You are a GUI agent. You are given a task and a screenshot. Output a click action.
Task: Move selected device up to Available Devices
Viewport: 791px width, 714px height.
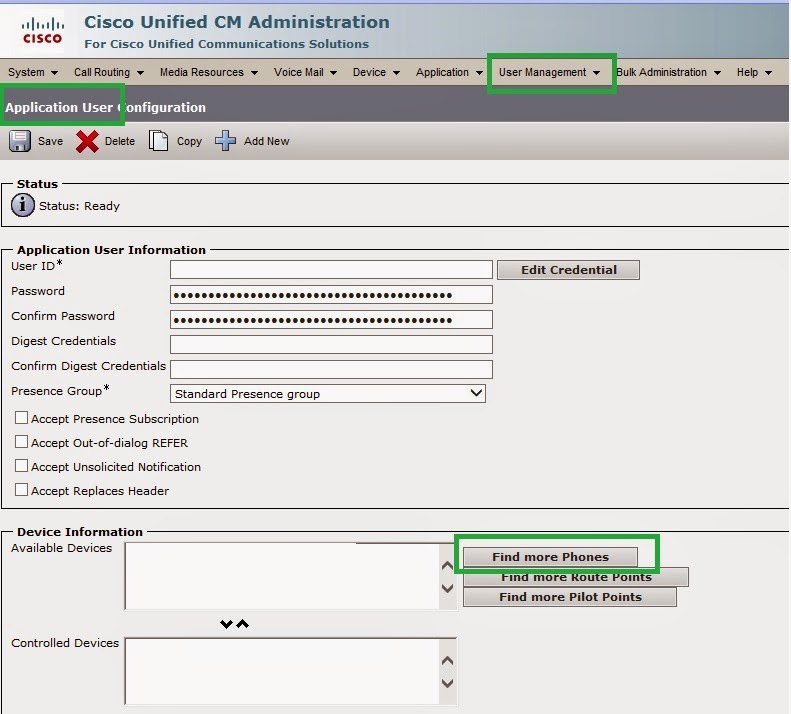(x=243, y=624)
